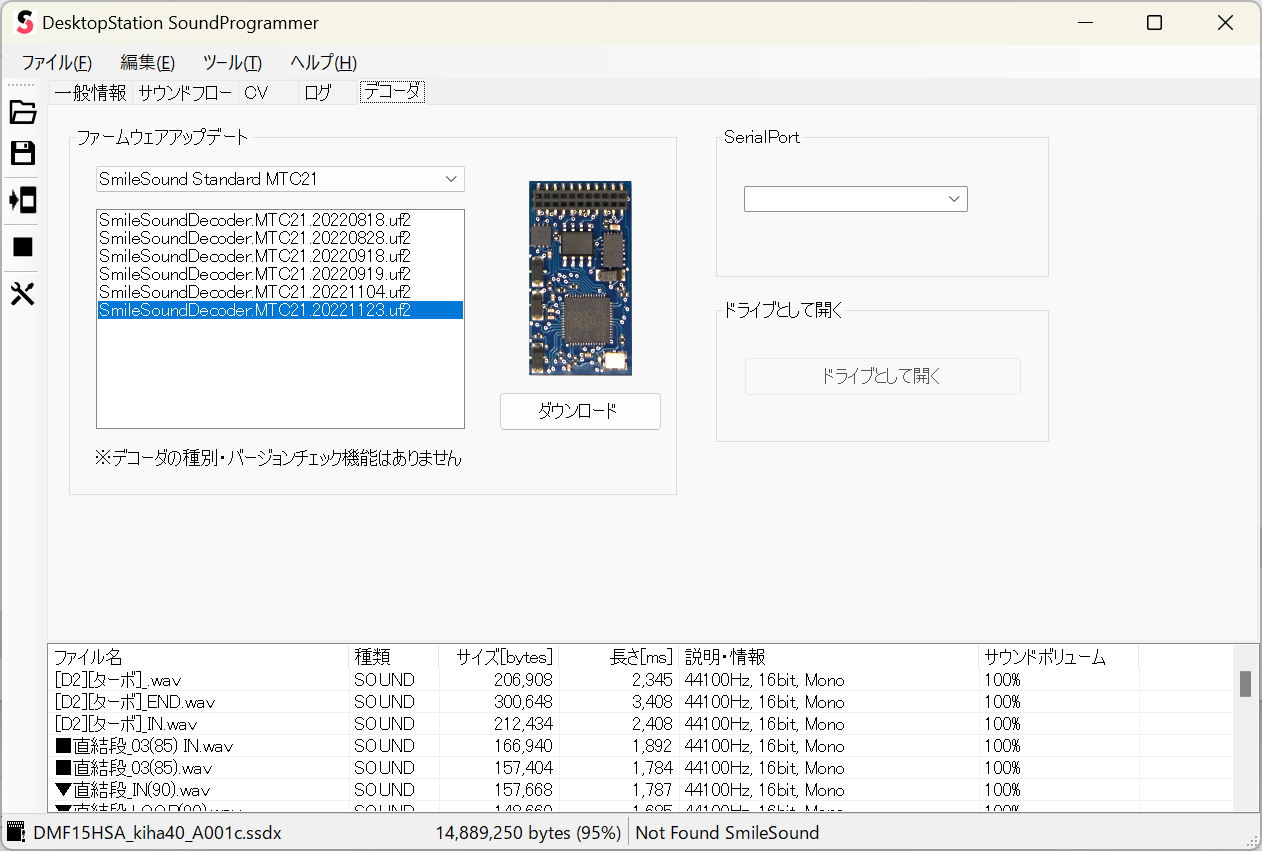This screenshot has width=1262, height=851.
Task: Select firmware SmileSoundDecoder.MTC21.20220818.uf2
Action: (255, 220)
